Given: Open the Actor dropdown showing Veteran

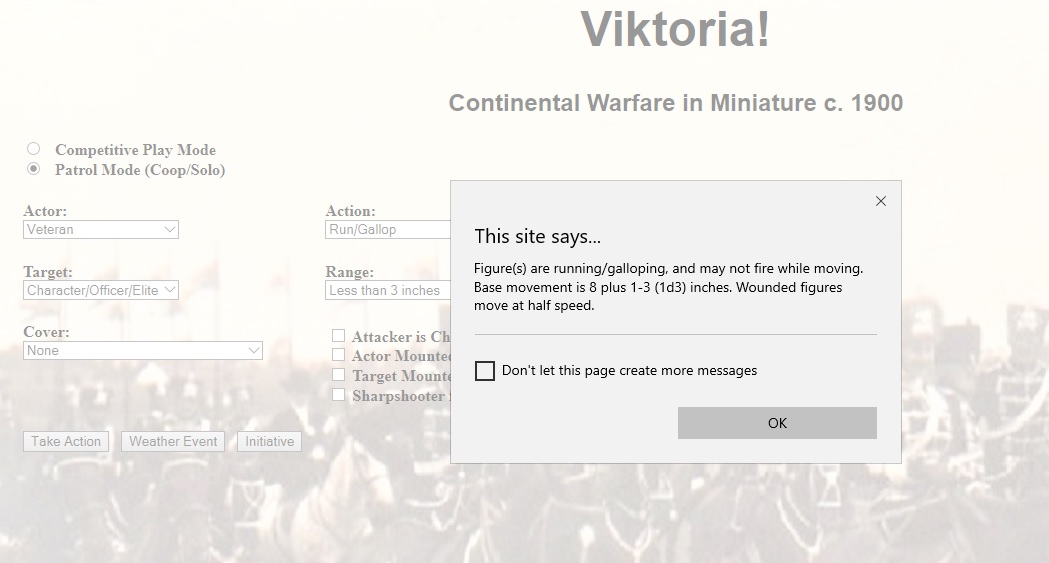Looking at the screenshot, I should 101,230.
